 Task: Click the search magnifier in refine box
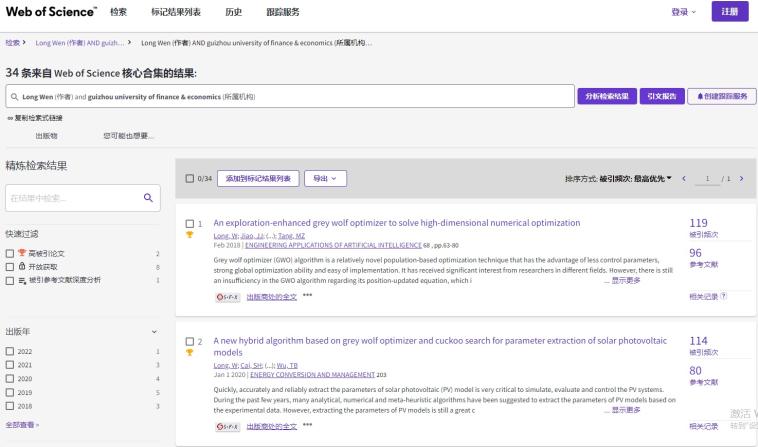coord(148,198)
